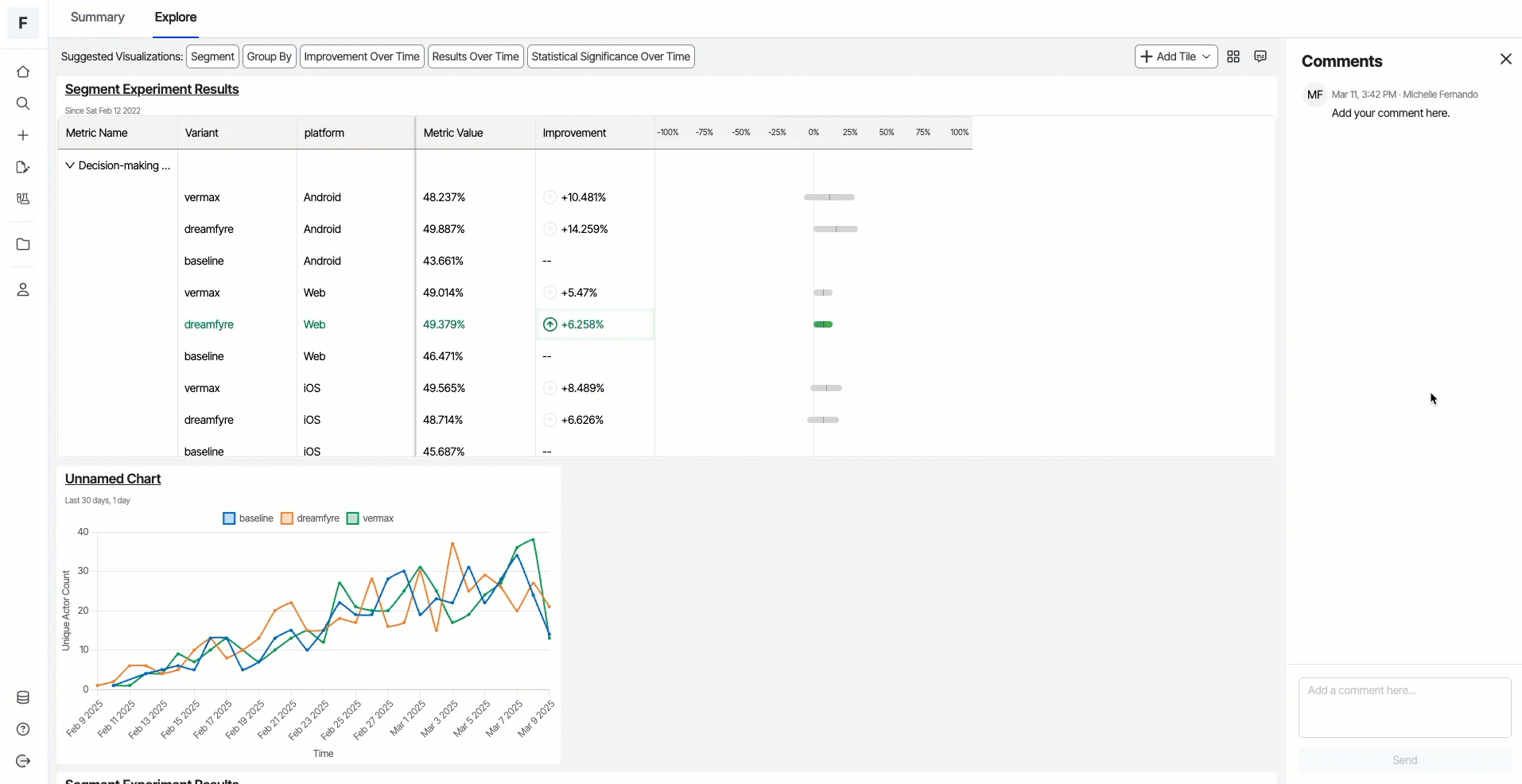Toggle dreamfyre series in chart legend

[x=310, y=518]
